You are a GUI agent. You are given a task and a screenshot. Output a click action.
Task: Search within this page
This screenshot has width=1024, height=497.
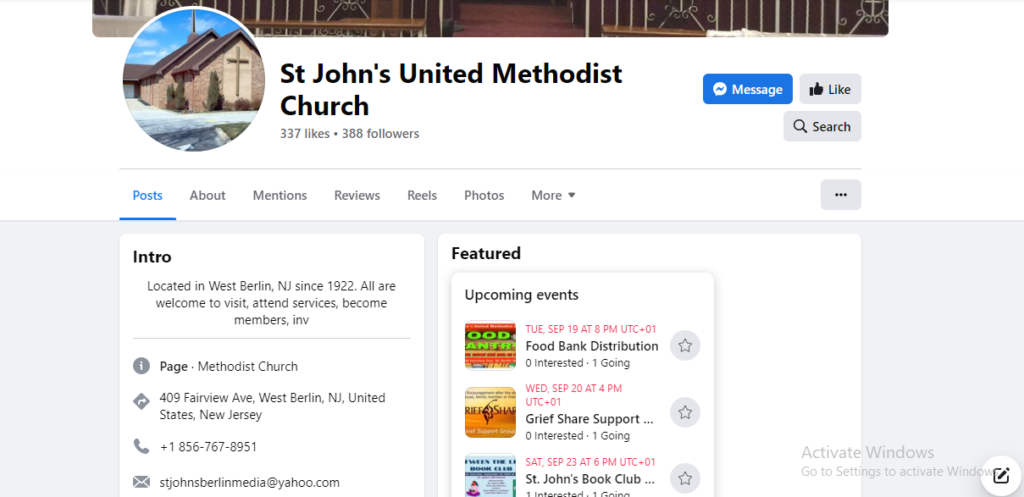coord(822,126)
